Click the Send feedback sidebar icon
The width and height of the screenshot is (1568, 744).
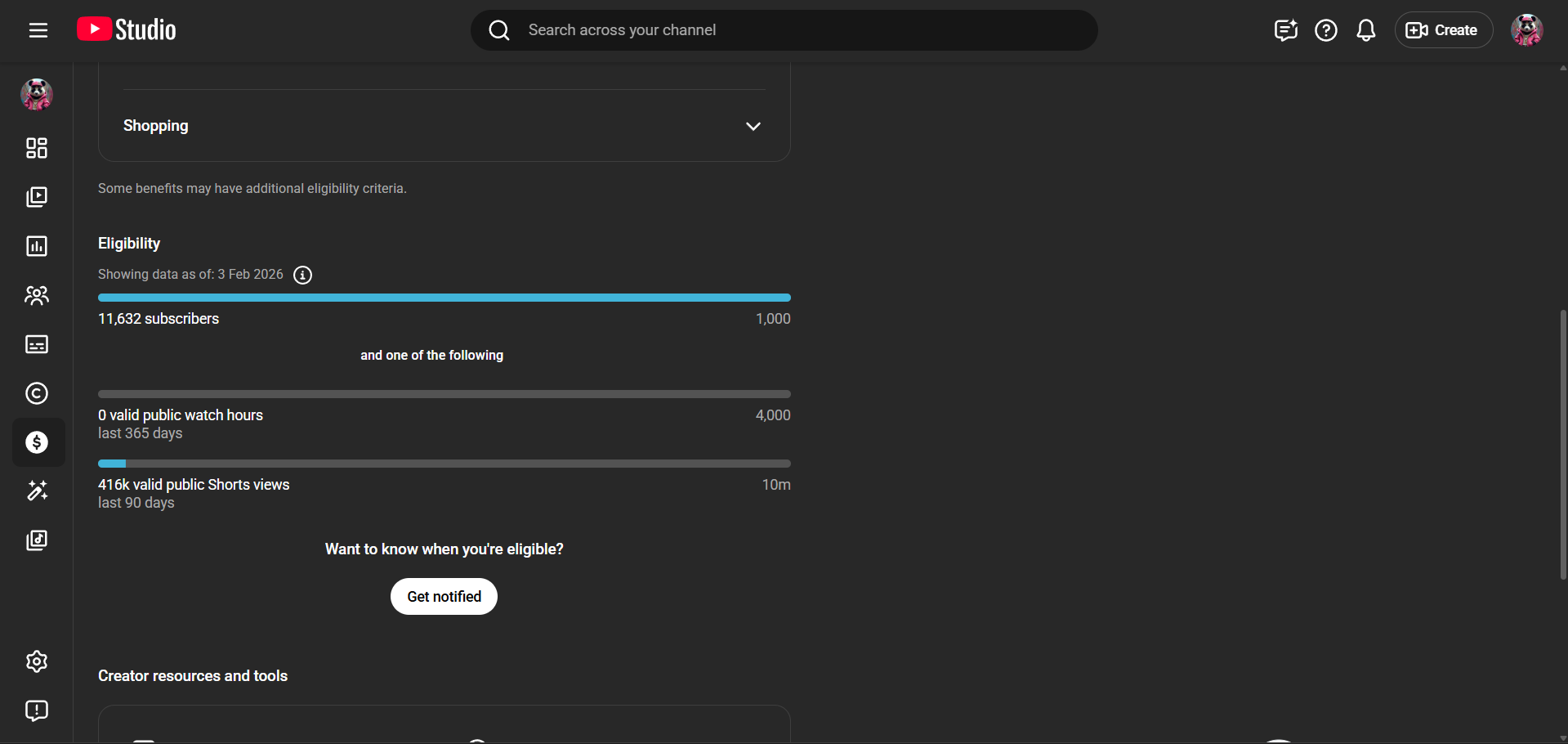coord(37,710)
